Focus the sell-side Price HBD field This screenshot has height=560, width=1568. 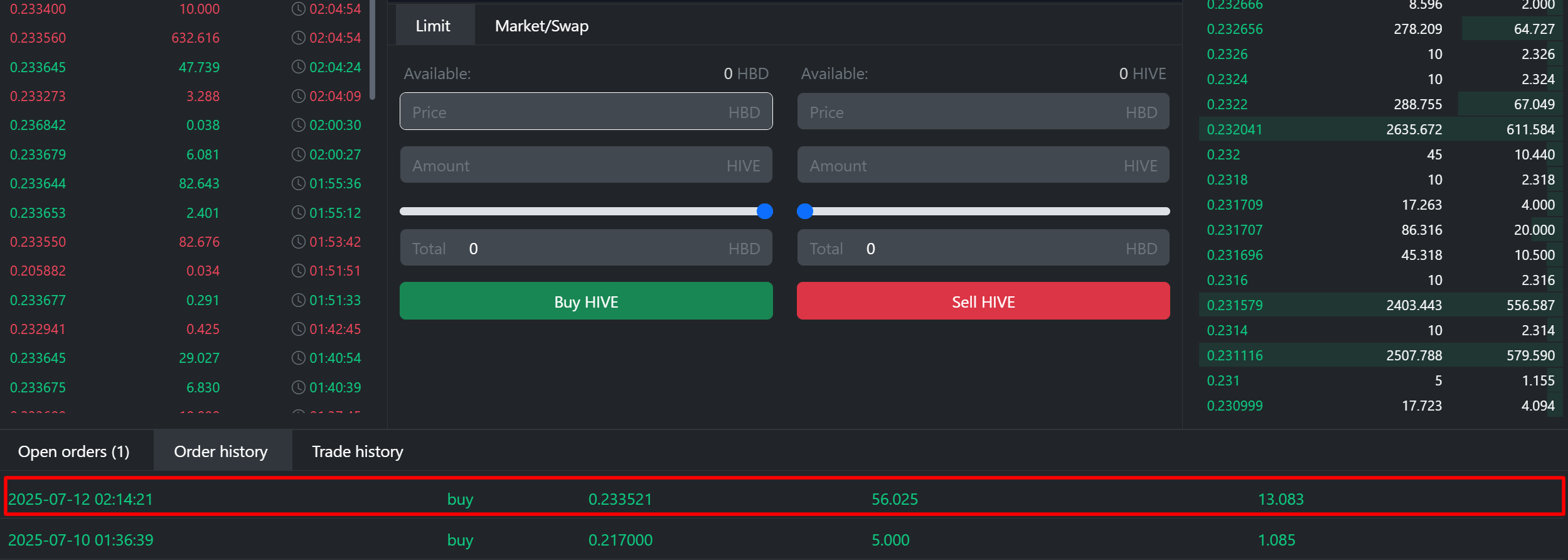click(x=983, y=112)
